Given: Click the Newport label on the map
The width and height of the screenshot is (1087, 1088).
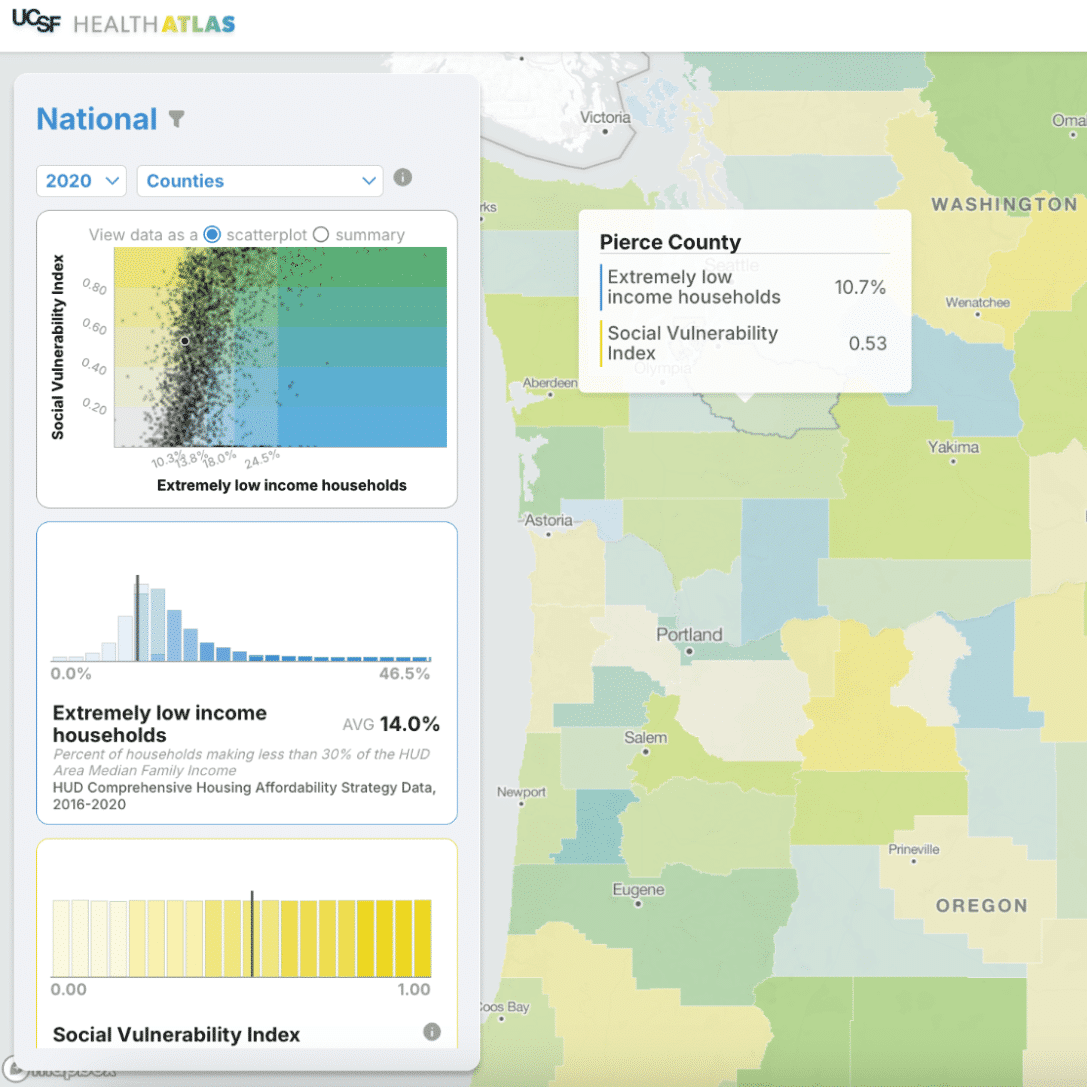Looking at the screenshot, I should (x=521, y=792).
